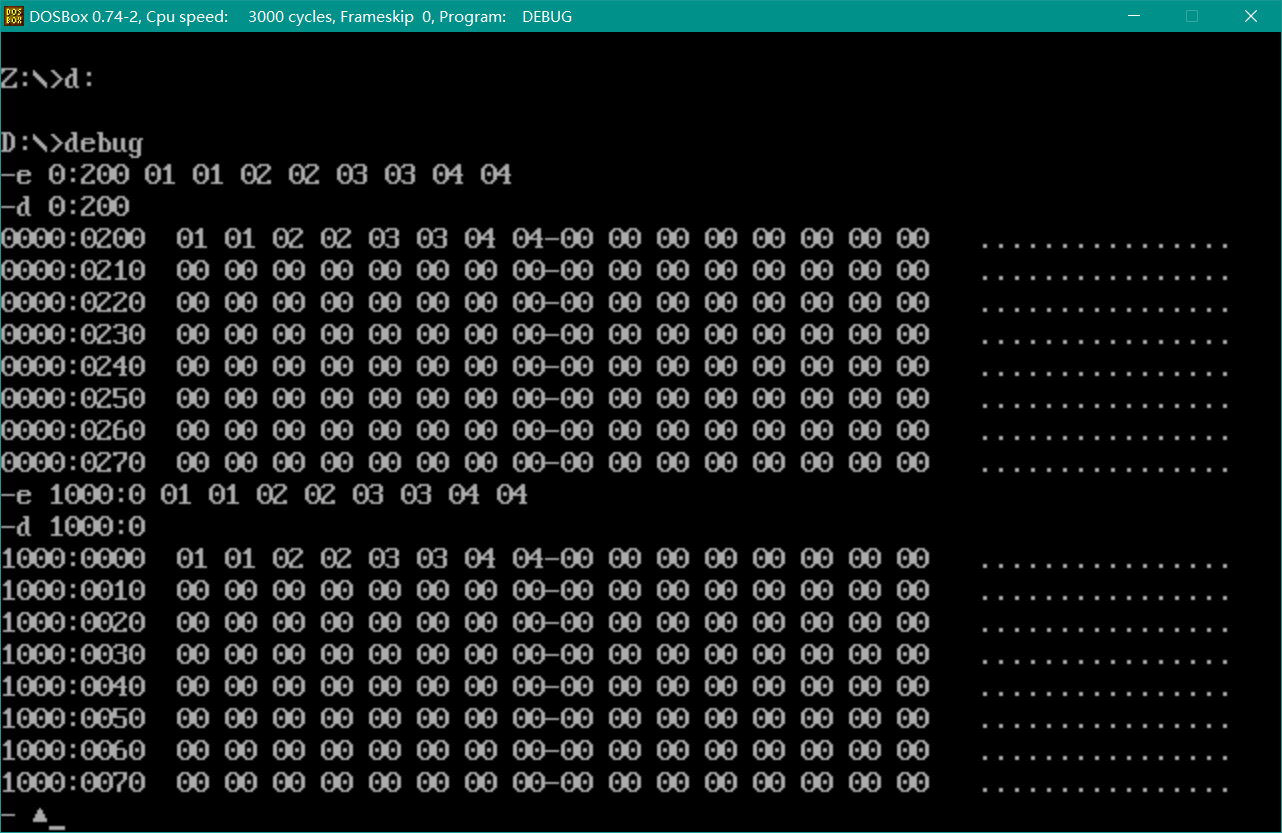1282x833 pixels.
Task: Click the DOSBox icon in title bar
Action: pyautogui.click(x=14, y=16)
